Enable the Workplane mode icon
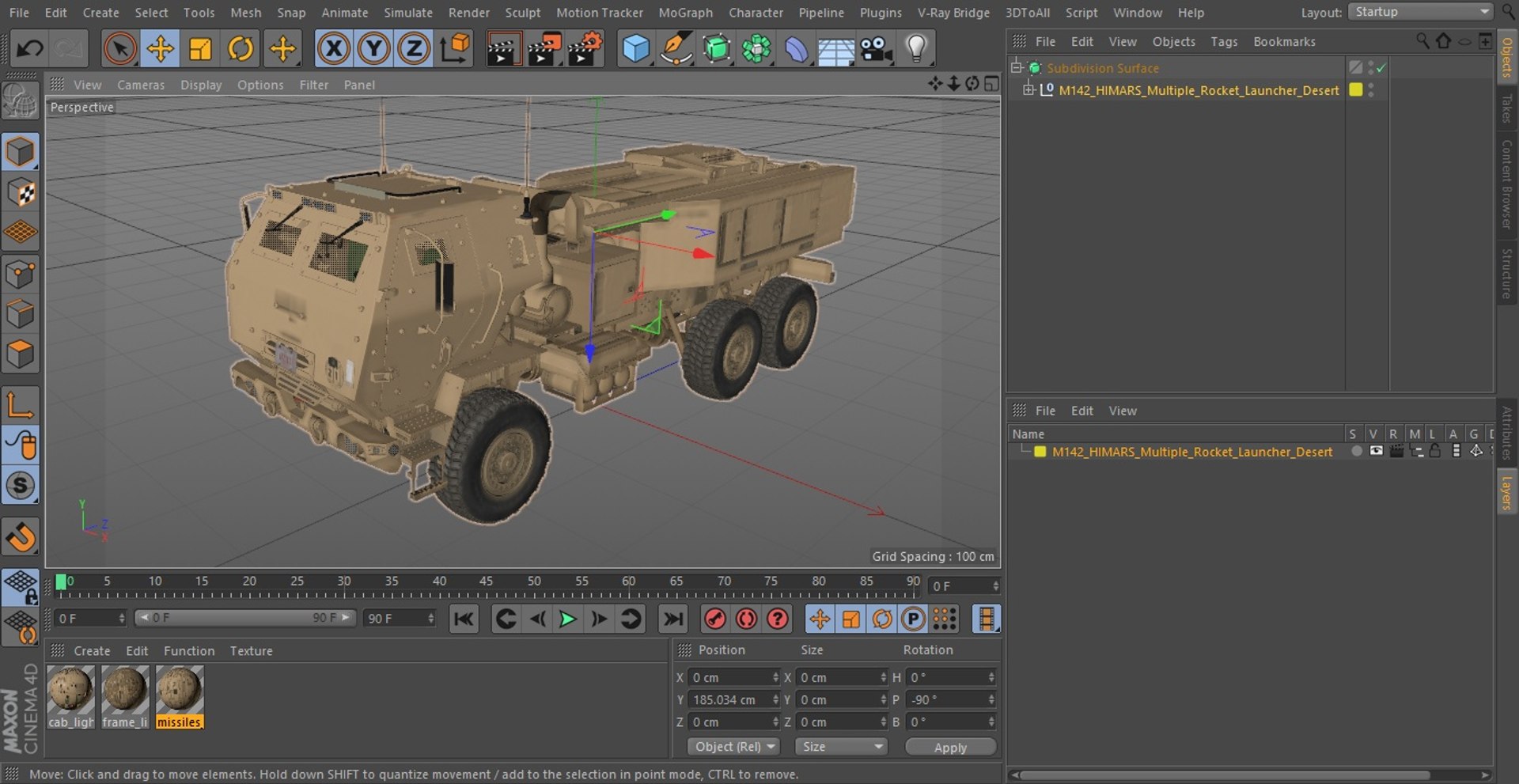The height and width of the screenshot is (784, 1519). click(x=21, y=233)
